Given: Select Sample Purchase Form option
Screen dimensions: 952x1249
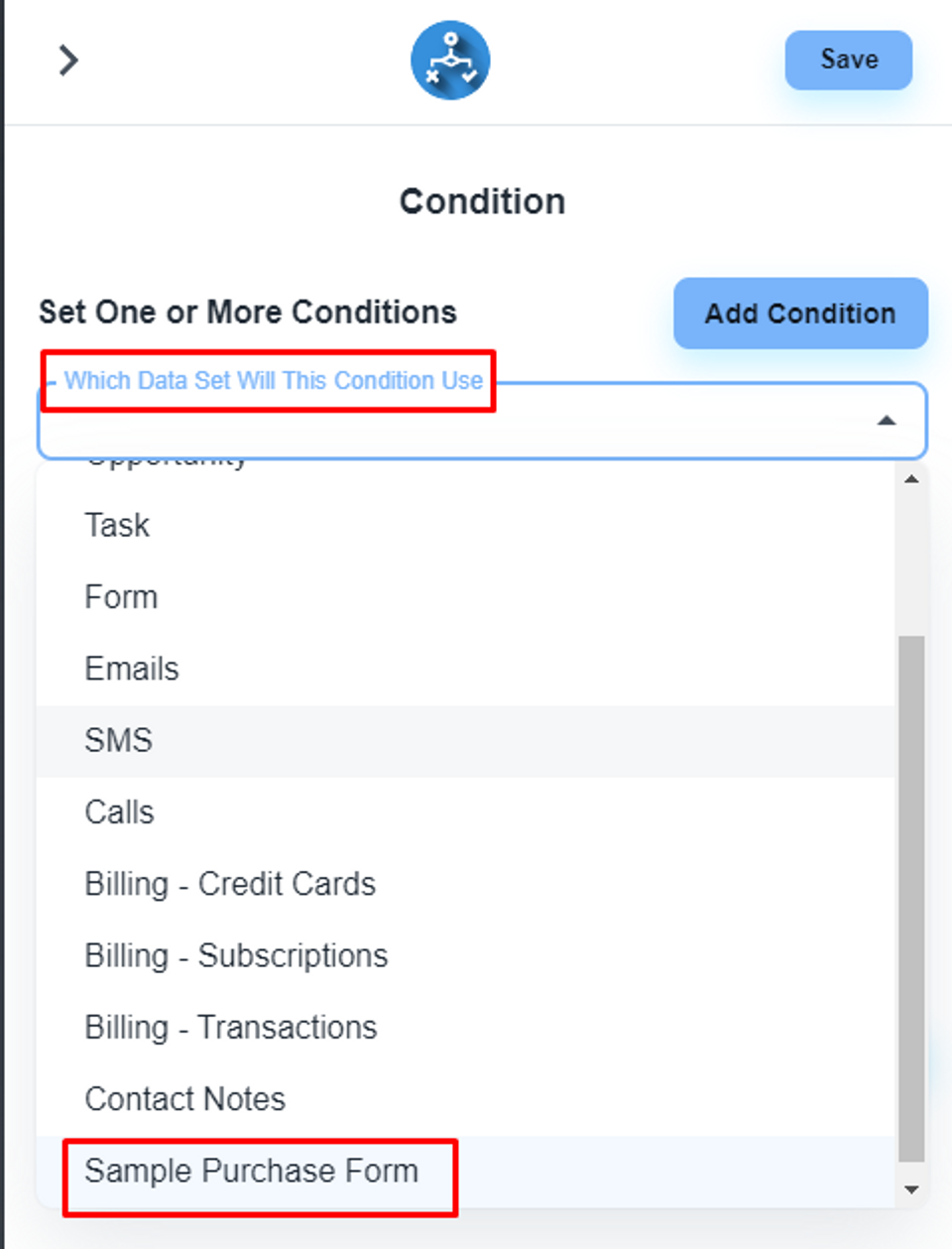Looking at the screenshot, I should [251, 1171].
